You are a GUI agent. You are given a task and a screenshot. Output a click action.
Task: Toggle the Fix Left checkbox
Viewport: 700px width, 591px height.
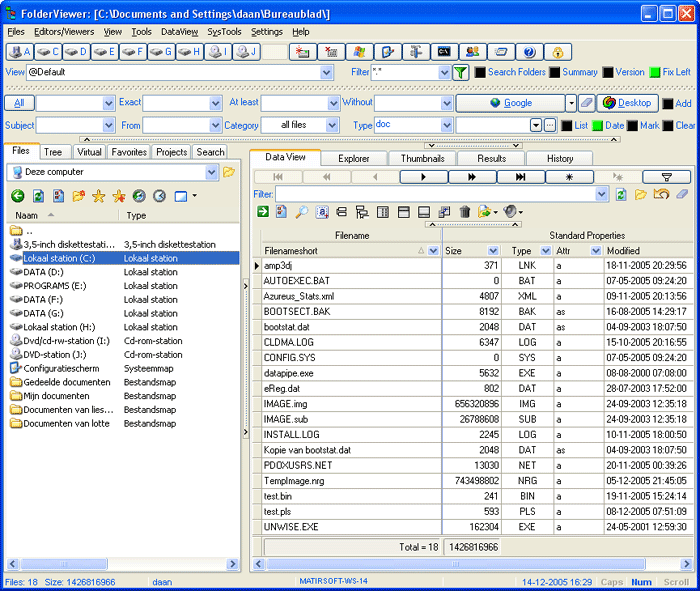(655, 73)
